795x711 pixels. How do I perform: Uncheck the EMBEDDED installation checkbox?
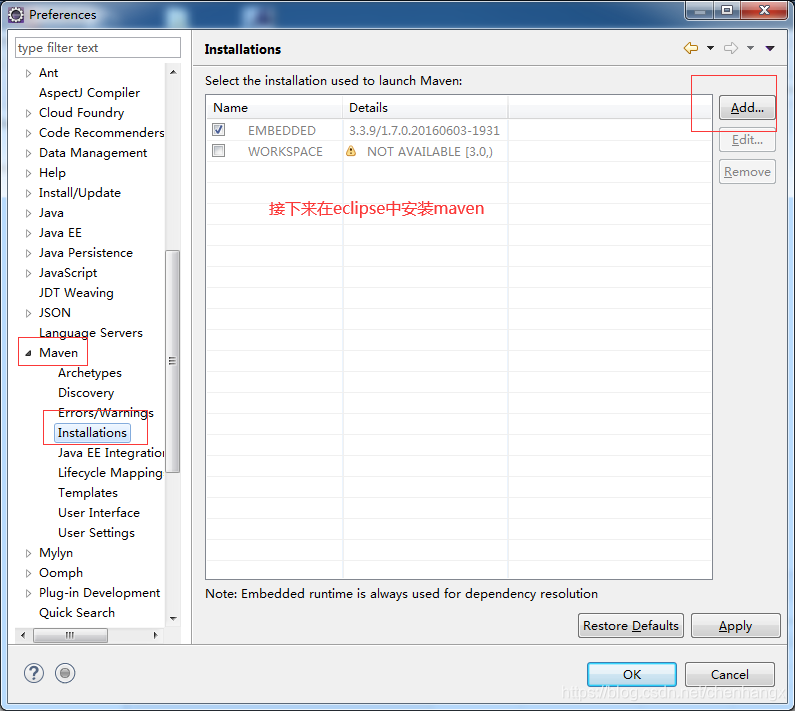(x=219, y=130)
